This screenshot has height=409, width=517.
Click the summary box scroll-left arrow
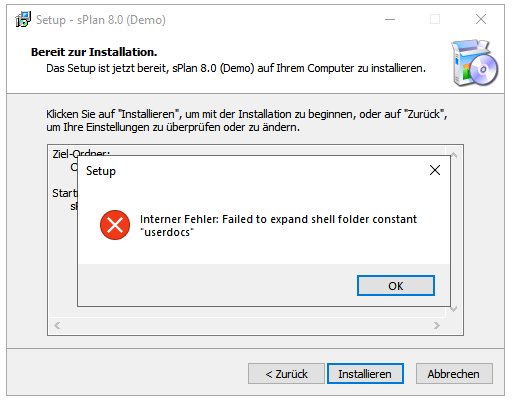point(57,325)
